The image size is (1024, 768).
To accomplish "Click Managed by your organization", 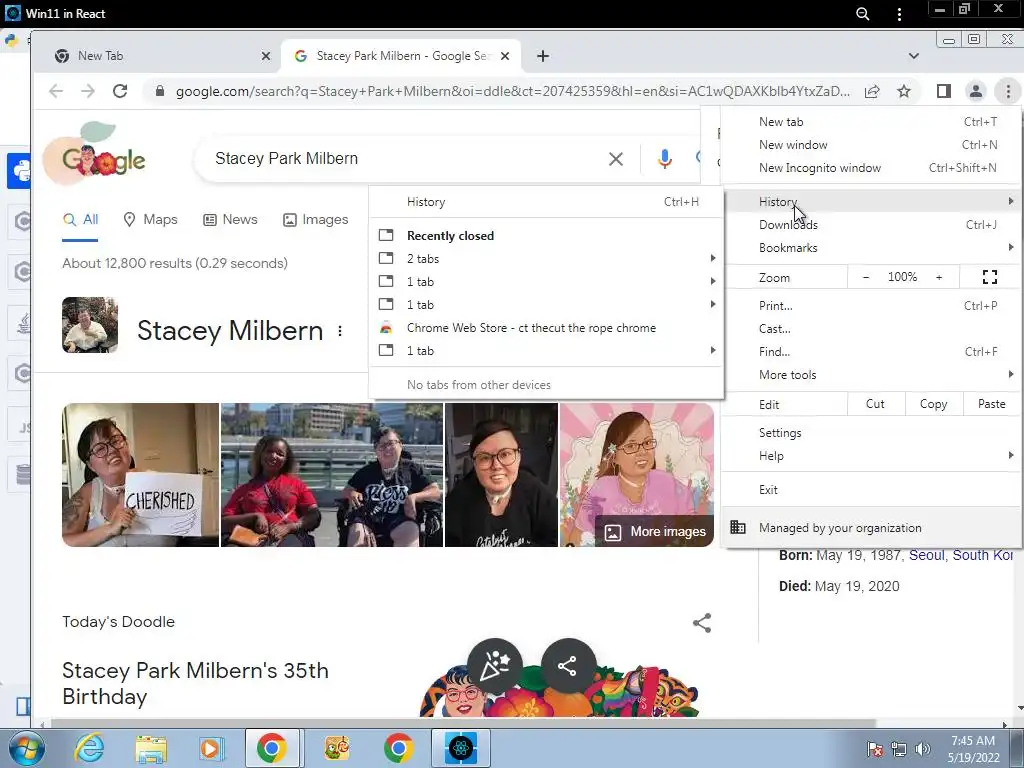I will (871, 528).
